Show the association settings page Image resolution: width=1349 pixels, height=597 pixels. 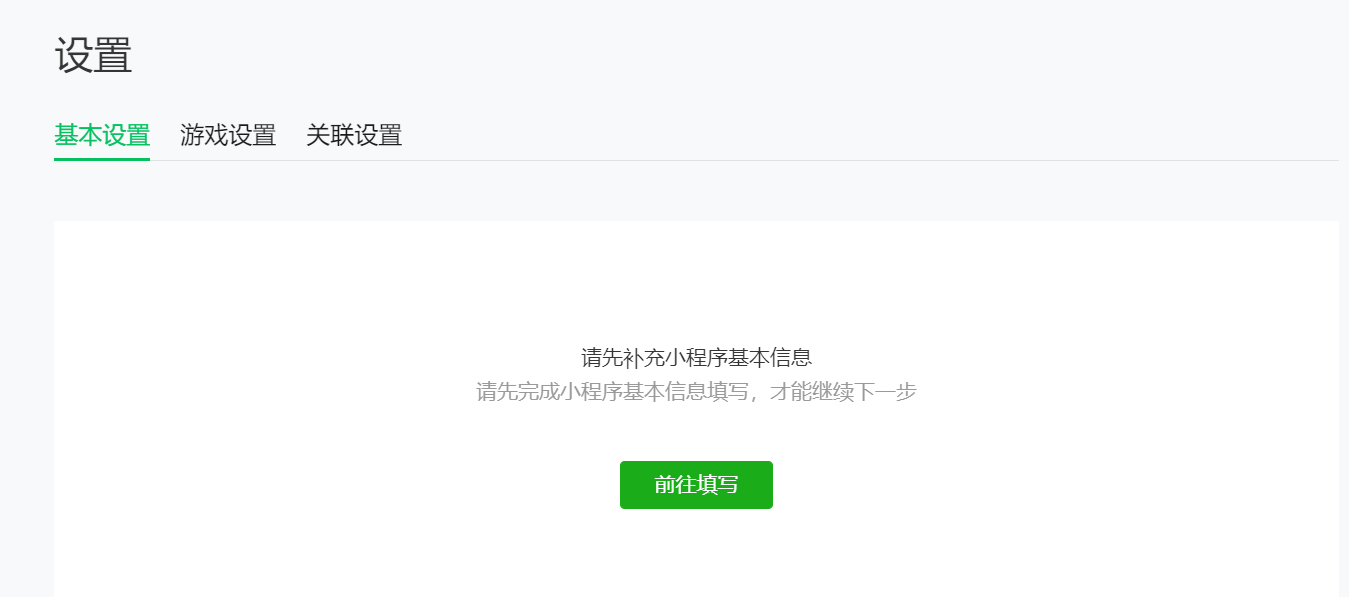coord(354,135)
